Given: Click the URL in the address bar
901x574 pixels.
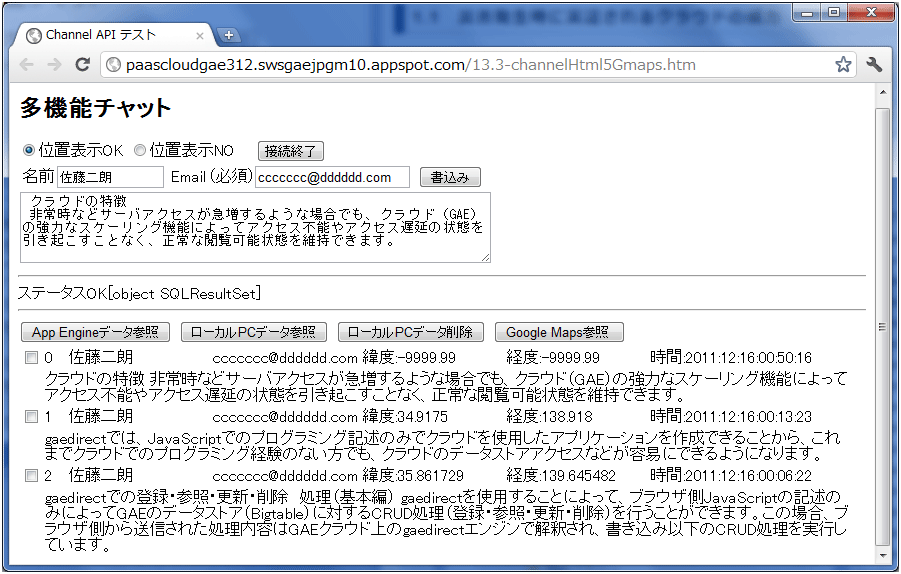Looking at the screenshot, I should (x=411, y=65).
